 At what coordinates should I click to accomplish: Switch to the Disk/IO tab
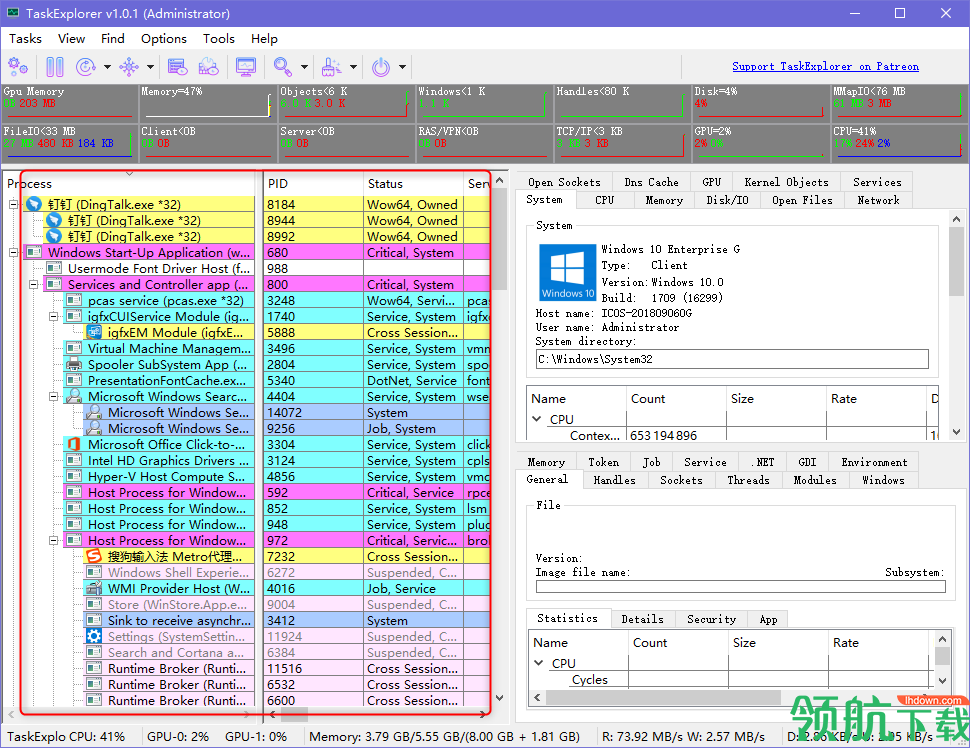(728, 200)
